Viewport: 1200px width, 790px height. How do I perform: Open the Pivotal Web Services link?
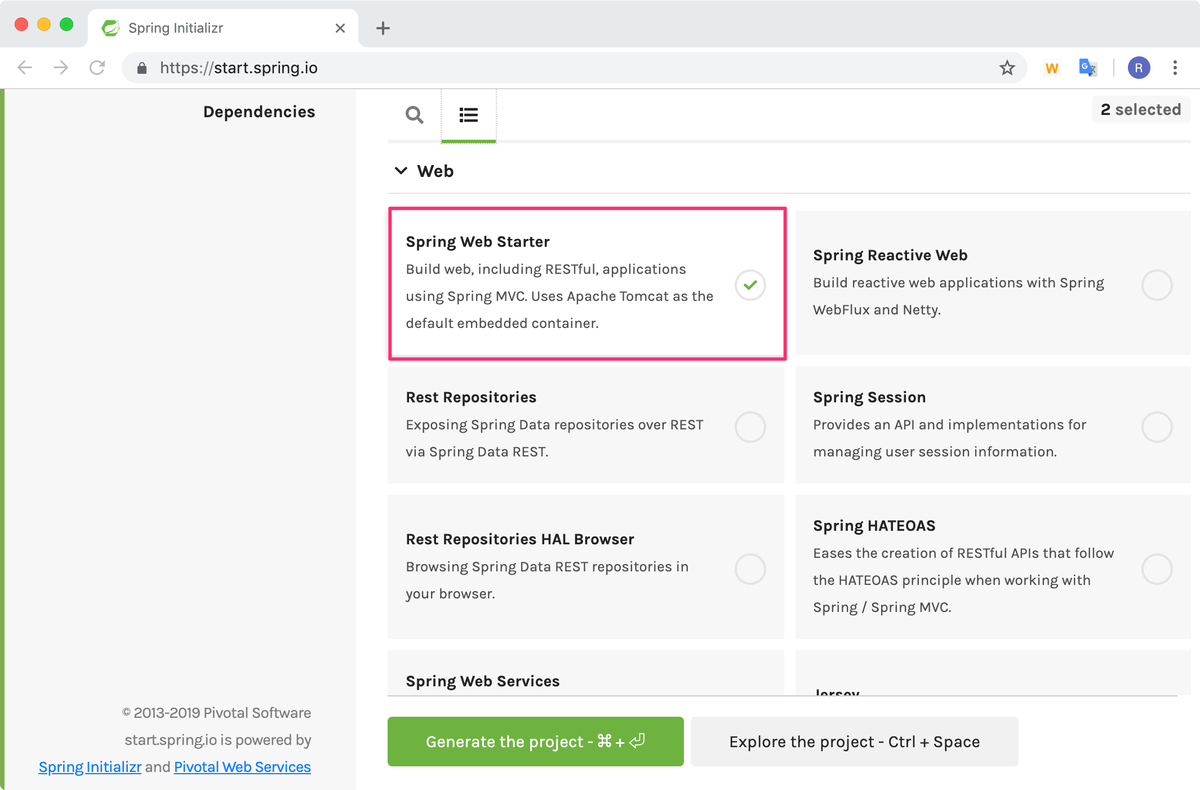click(242, 767)
